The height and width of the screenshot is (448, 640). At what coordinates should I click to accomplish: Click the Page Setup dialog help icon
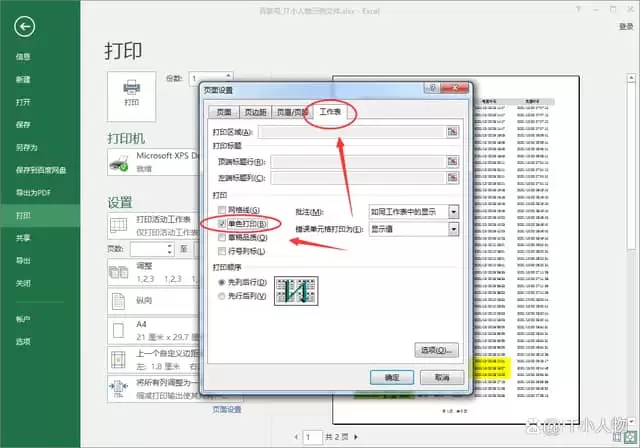tap(432, 87)
